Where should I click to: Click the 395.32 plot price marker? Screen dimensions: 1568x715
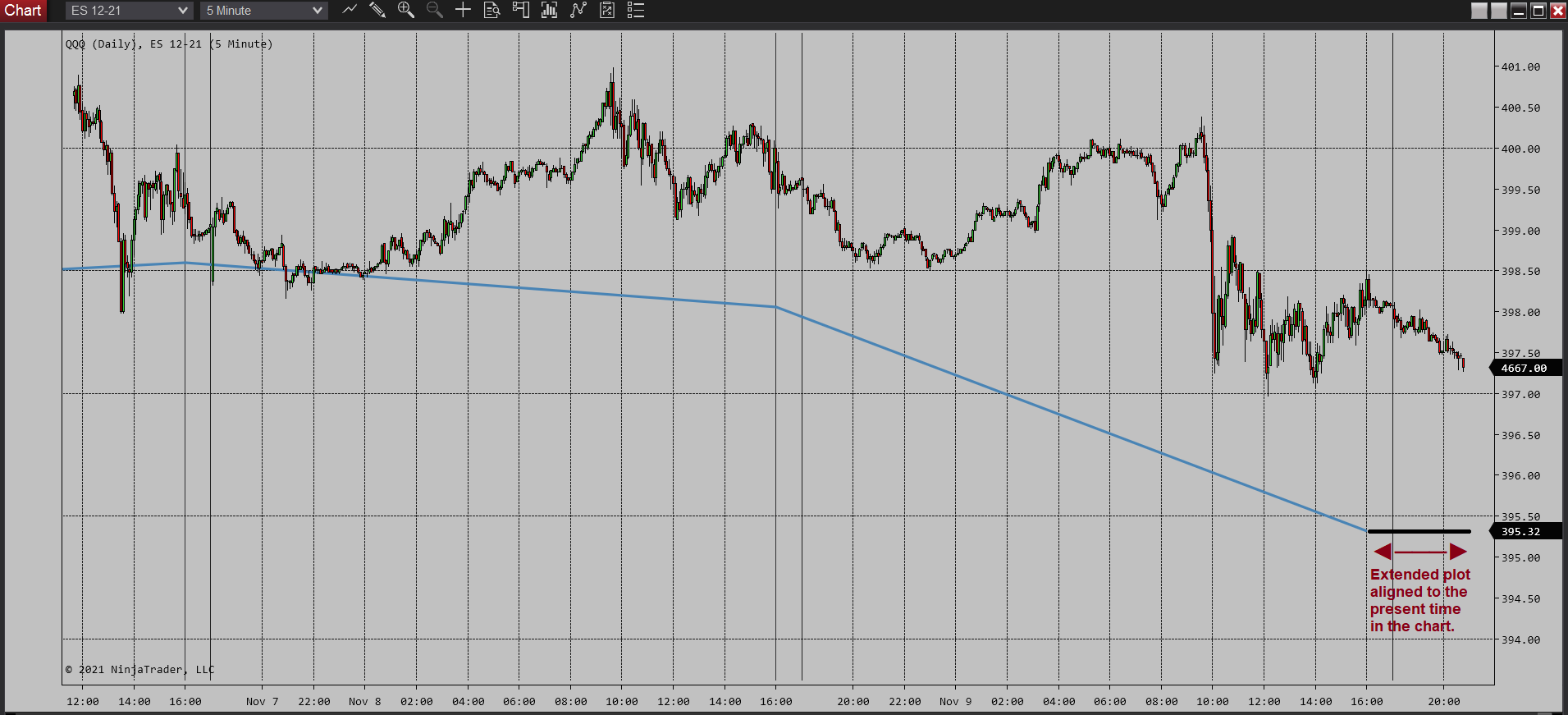point(1525,532)
